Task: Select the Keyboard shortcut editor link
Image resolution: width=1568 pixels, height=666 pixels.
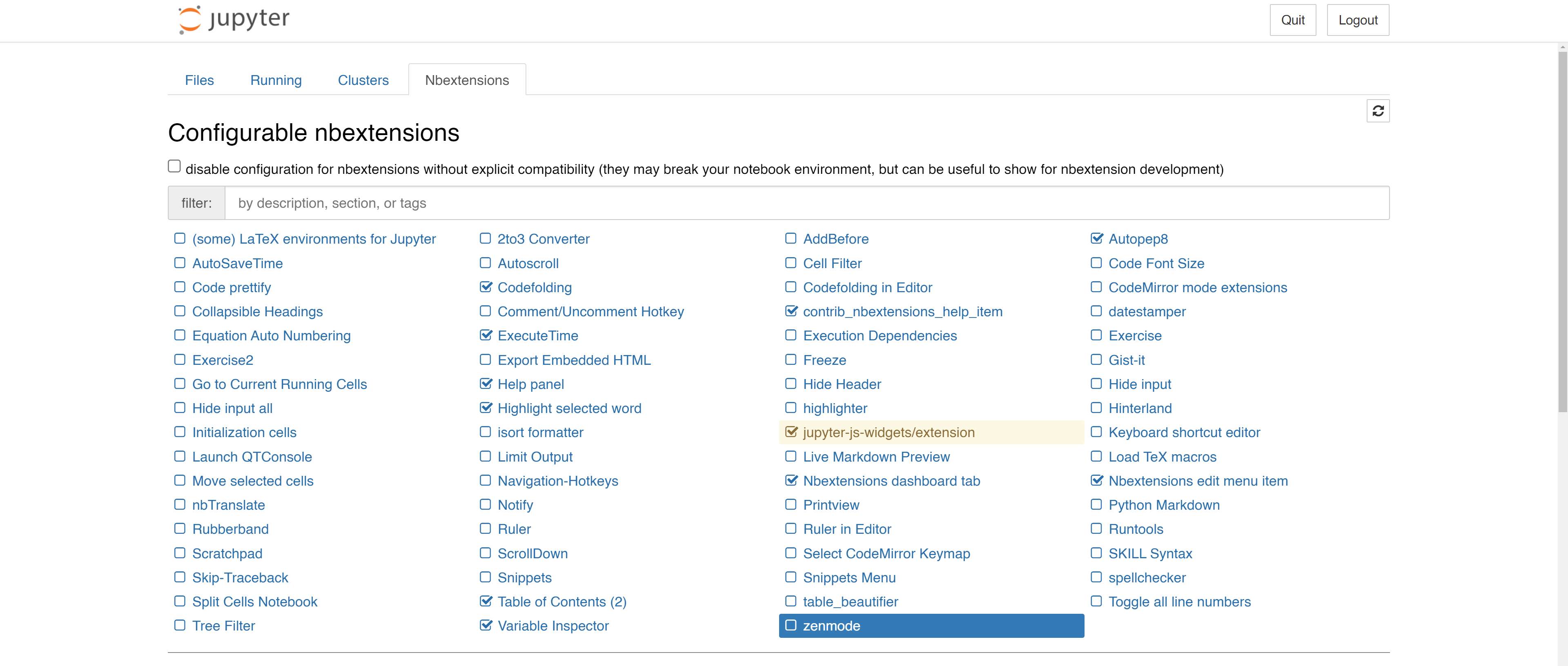Action: [1184, 433]
